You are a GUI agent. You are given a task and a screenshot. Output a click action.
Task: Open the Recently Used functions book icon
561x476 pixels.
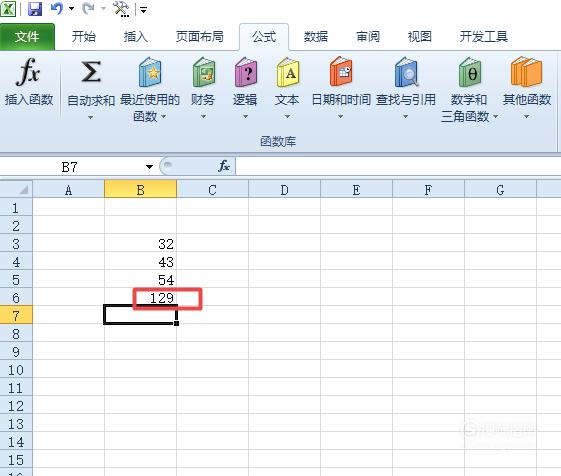[150, 73]
